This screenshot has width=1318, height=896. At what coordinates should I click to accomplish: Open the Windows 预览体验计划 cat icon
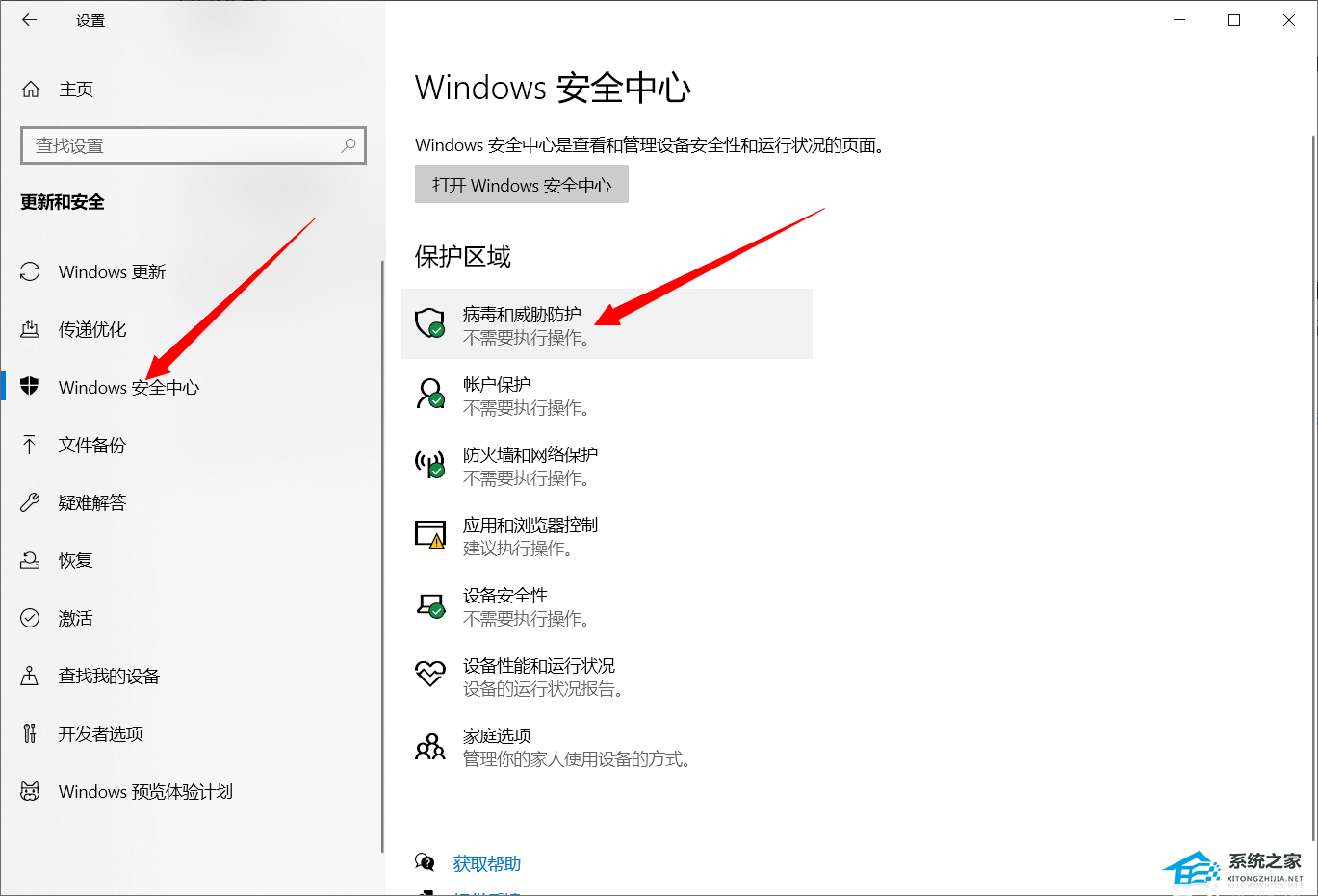click(30, 791)
